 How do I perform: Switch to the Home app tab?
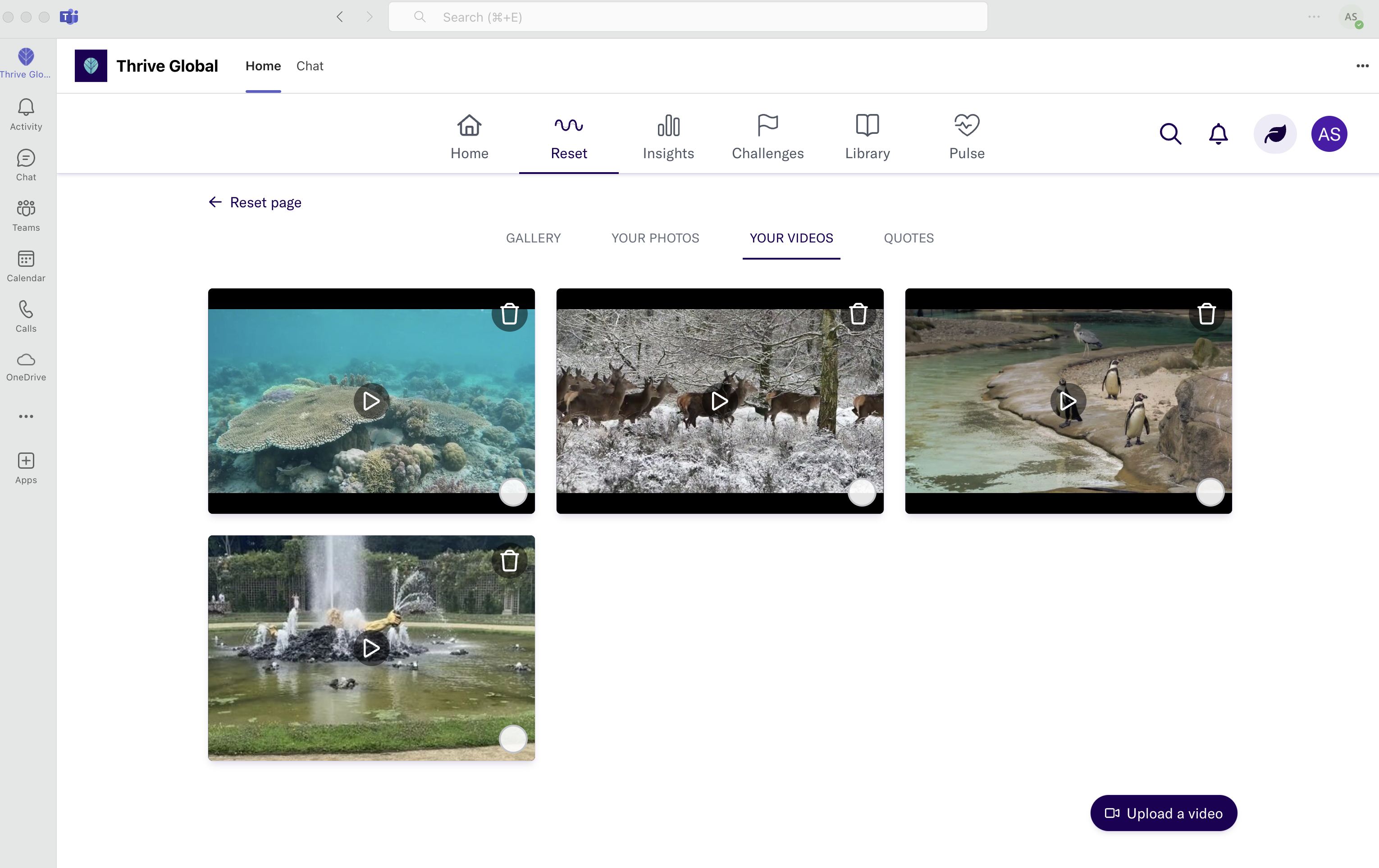pyautogui.click(x=263, y=66)
